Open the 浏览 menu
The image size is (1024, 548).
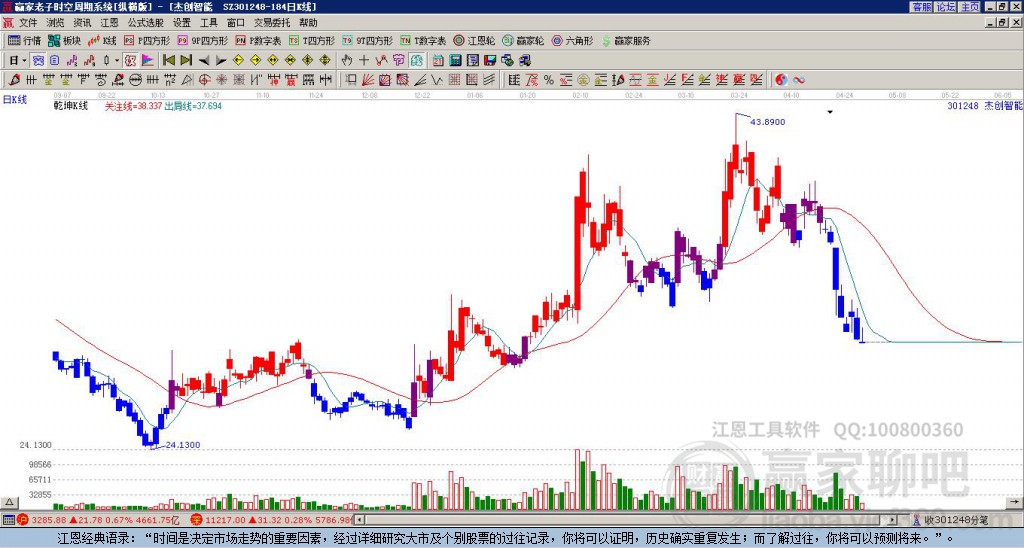click(56, 23)
